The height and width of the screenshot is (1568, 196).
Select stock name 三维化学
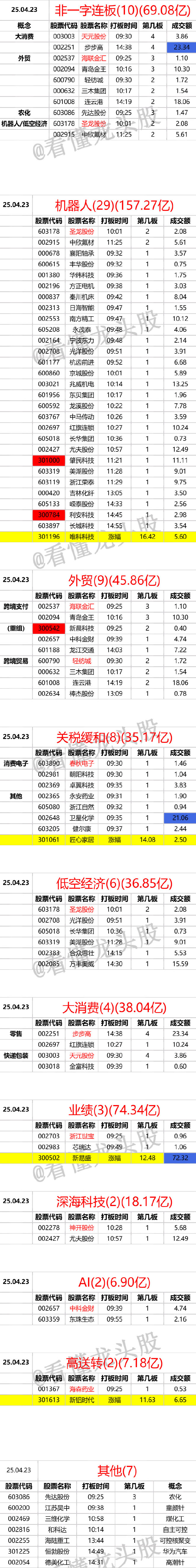tap(58, 1519)
